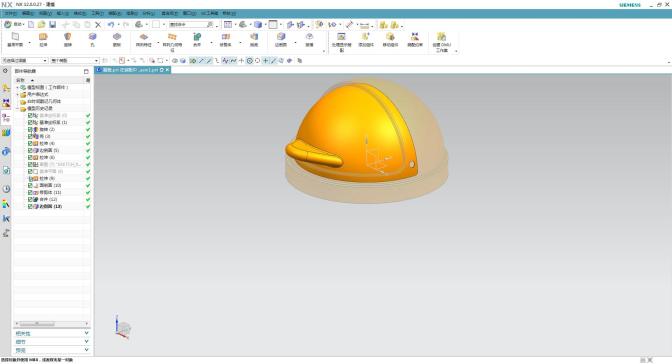Maximize the Part Navigator panel
Viewport: 672px width, 364px height.
(86, 71)
